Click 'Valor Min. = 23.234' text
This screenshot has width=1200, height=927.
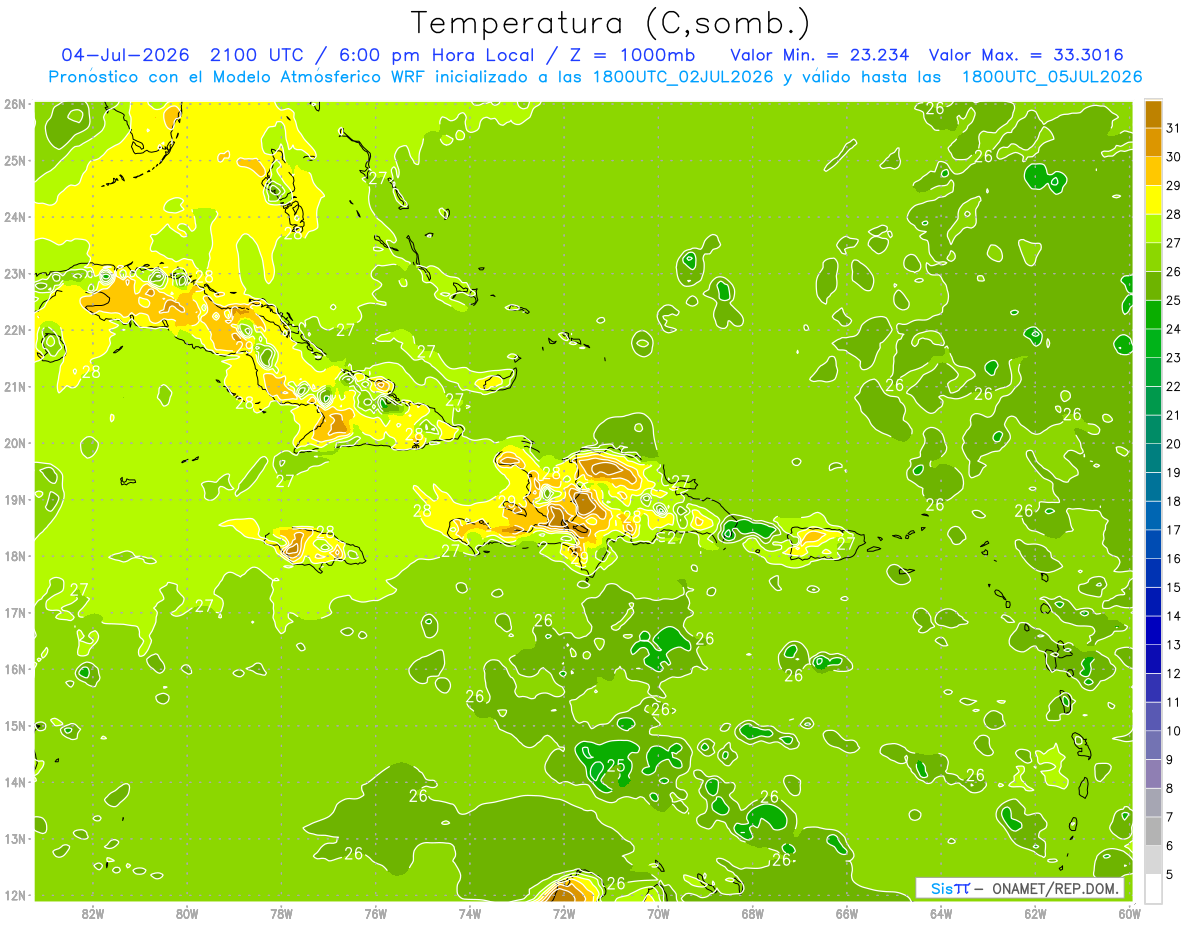(820, 55)
